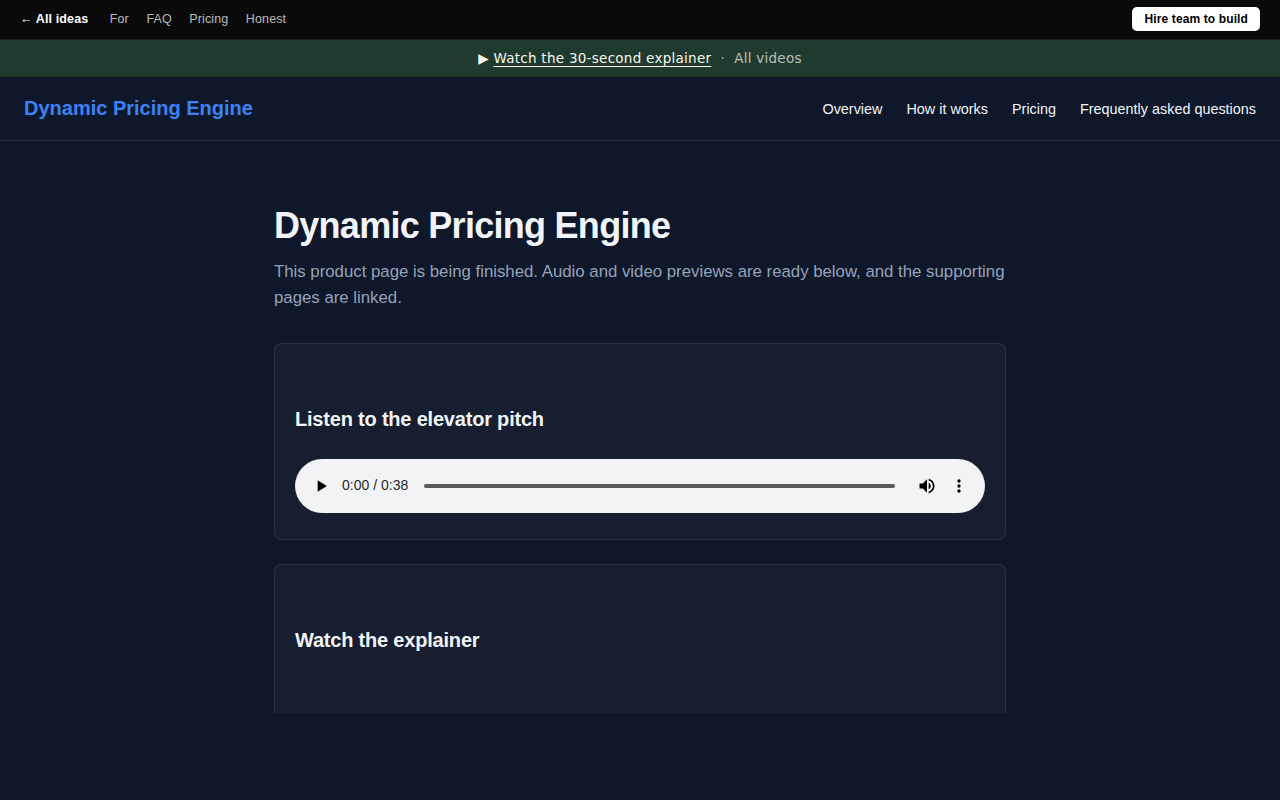Viewport: 1280px width, 800px height.
Task: Click the Listen to the elevator pitch heading
Action: pos(419,419)
